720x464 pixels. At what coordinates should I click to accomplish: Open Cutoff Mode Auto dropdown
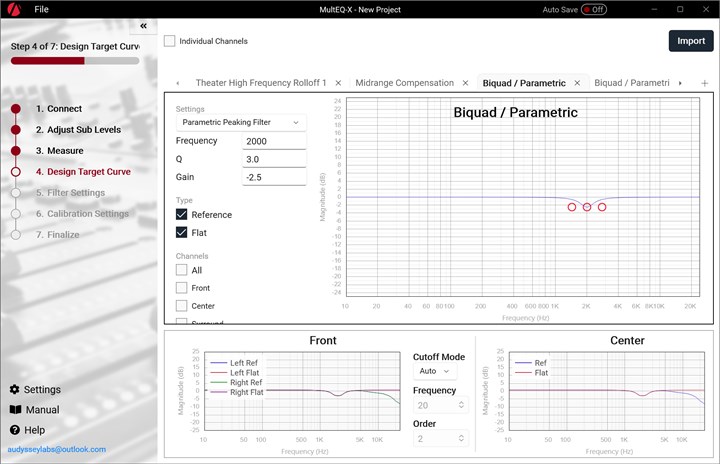tap(434, 371)
